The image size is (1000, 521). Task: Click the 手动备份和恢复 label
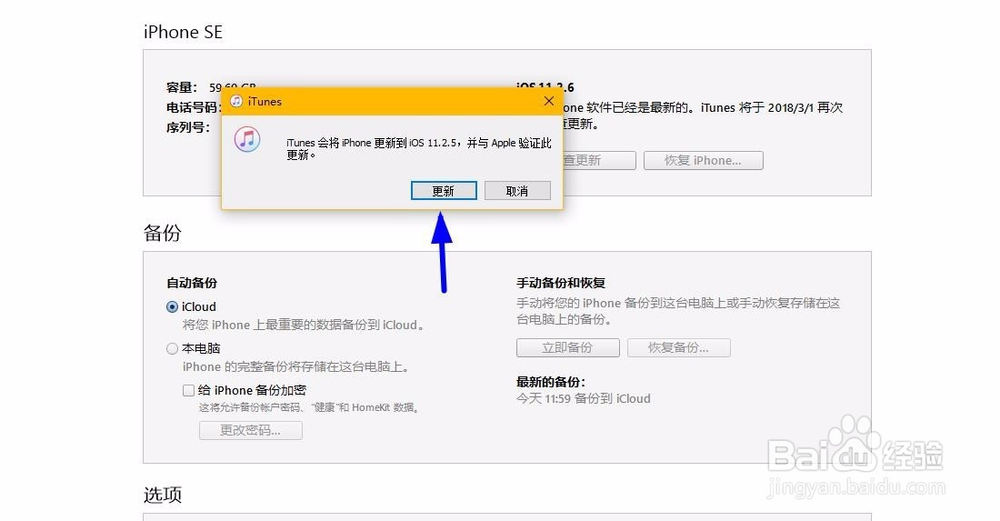point(561,283)
